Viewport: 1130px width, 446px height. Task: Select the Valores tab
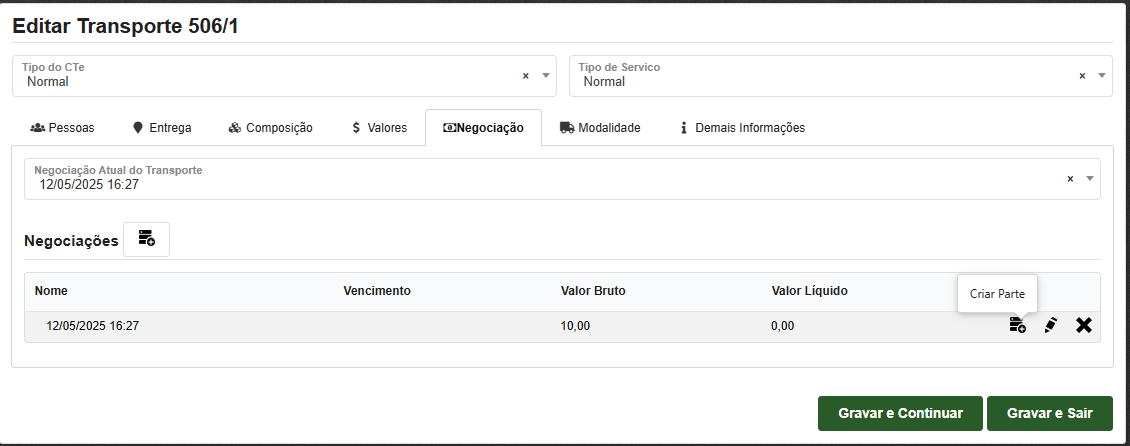pyautogui.click(x=379, y=128)
